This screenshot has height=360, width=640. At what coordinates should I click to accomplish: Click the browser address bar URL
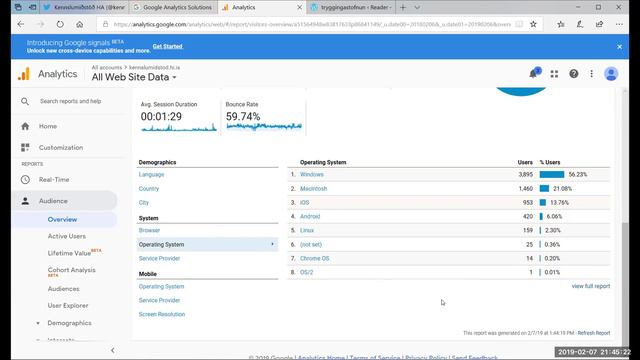(x=312, y=24)
